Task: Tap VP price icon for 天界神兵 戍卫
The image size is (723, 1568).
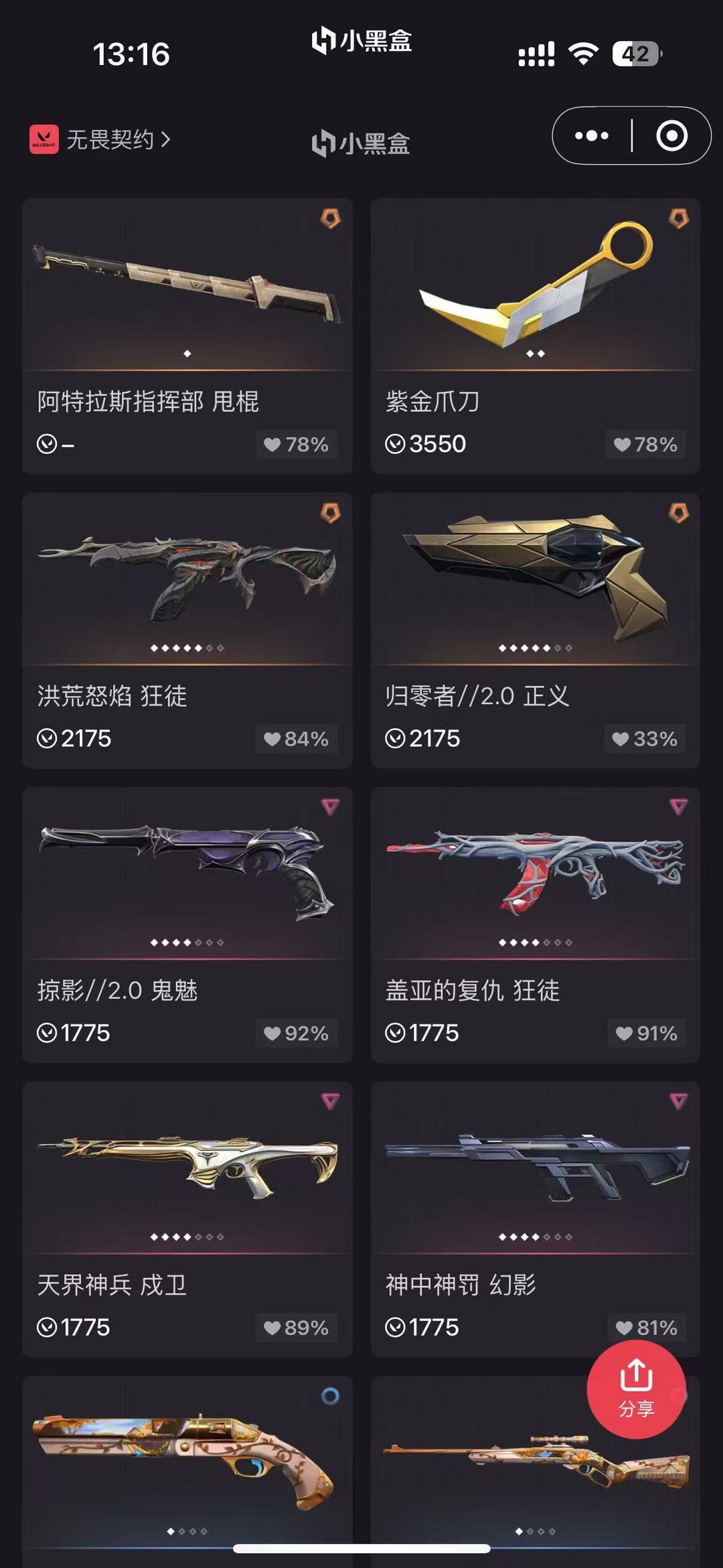Action: click(x=47, y=1328)
